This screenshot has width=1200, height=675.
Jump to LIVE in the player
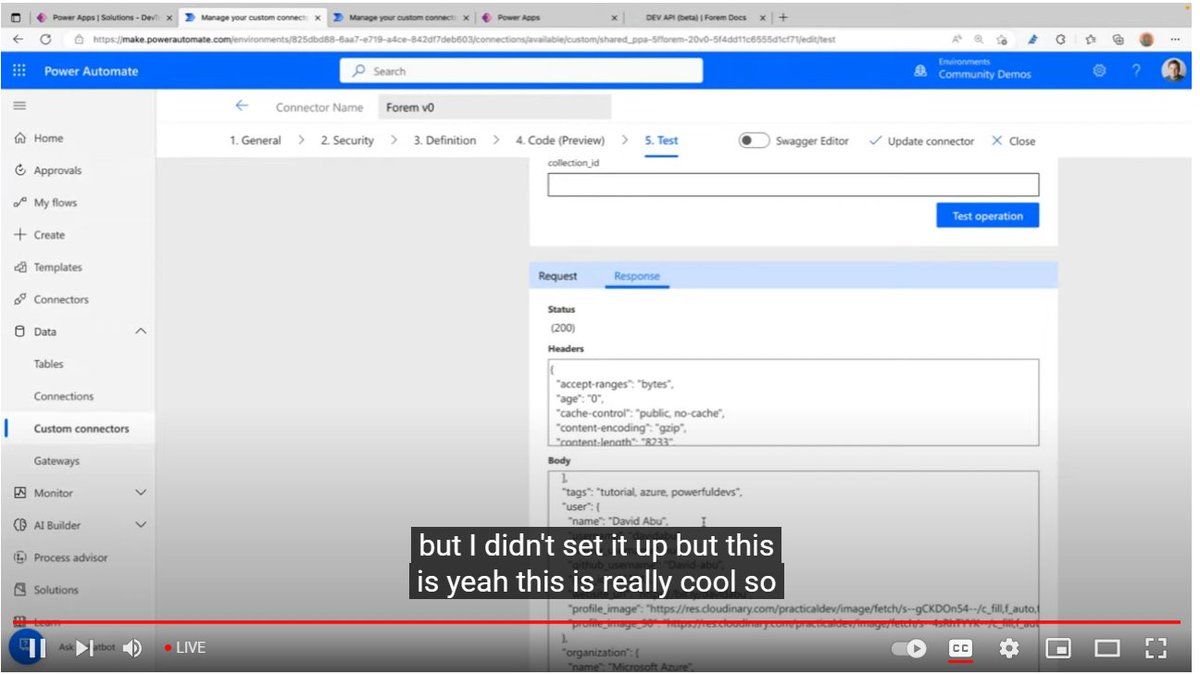pyautogui.click(x=185, y=648)
